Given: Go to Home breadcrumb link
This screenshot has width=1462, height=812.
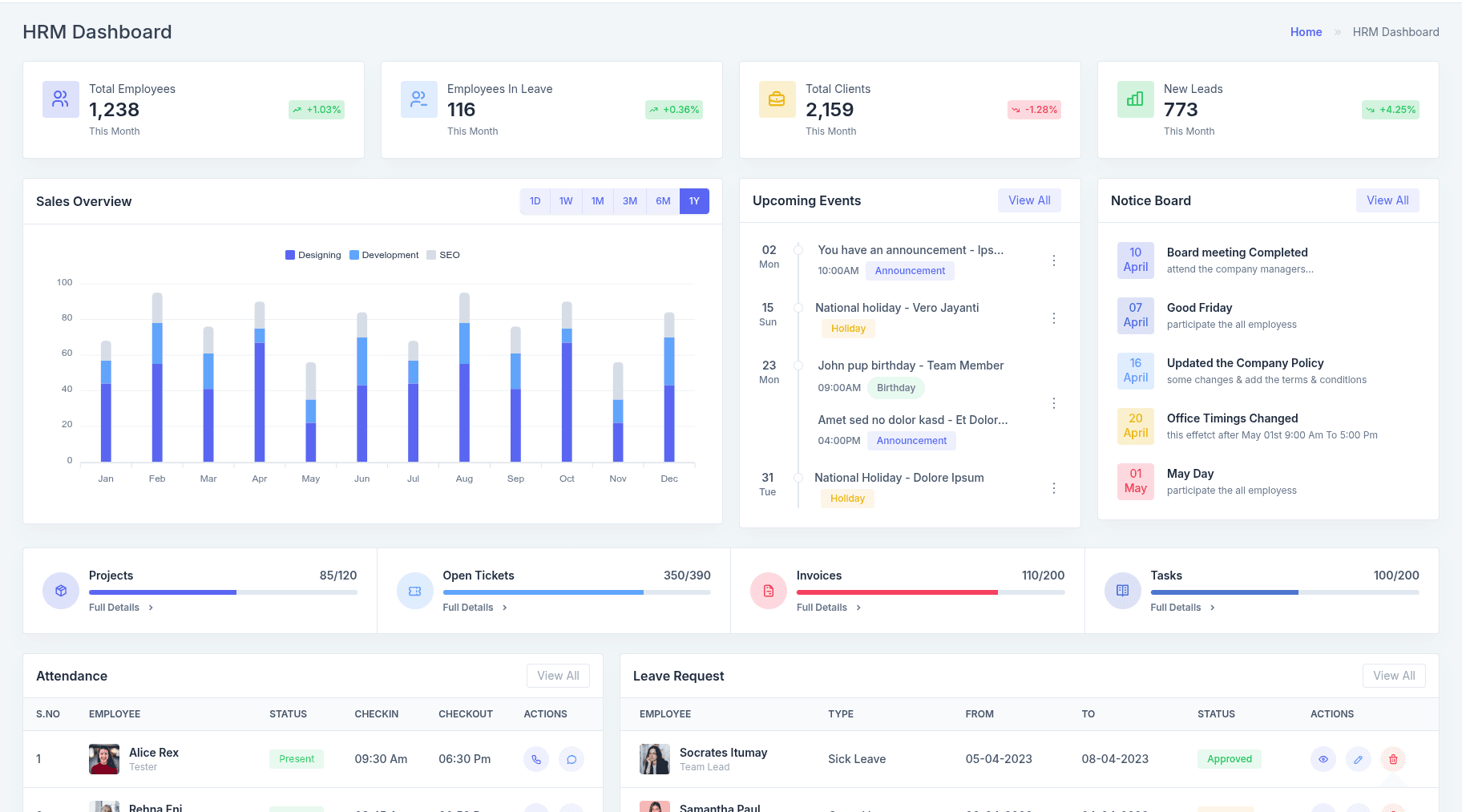Looking at the screenshot, I should (1306, 32).
